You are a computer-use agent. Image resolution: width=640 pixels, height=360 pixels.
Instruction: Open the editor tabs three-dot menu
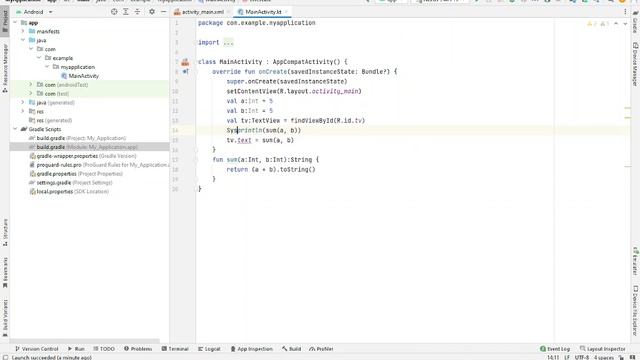tap(625, 12)
